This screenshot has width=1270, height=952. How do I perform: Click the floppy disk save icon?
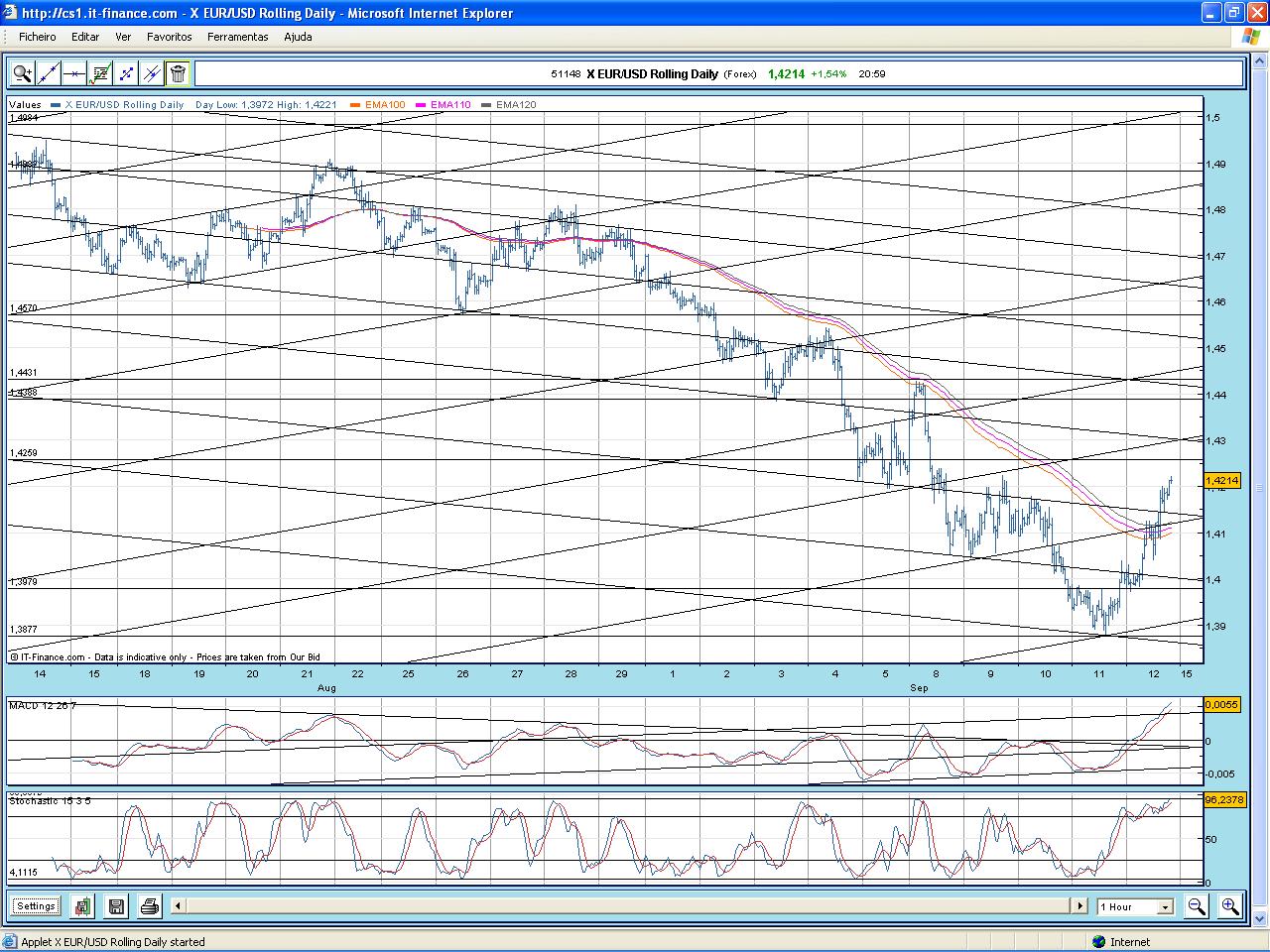(116, 906)
